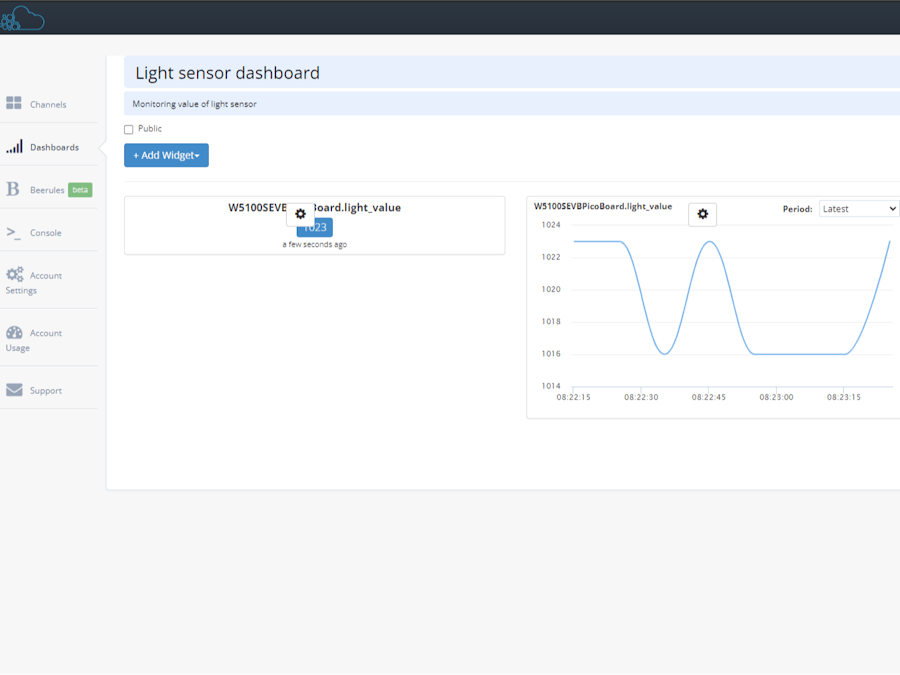Click the Dashboards signal bars icon
Screen dimensions: 900x675
pos(14,147)
